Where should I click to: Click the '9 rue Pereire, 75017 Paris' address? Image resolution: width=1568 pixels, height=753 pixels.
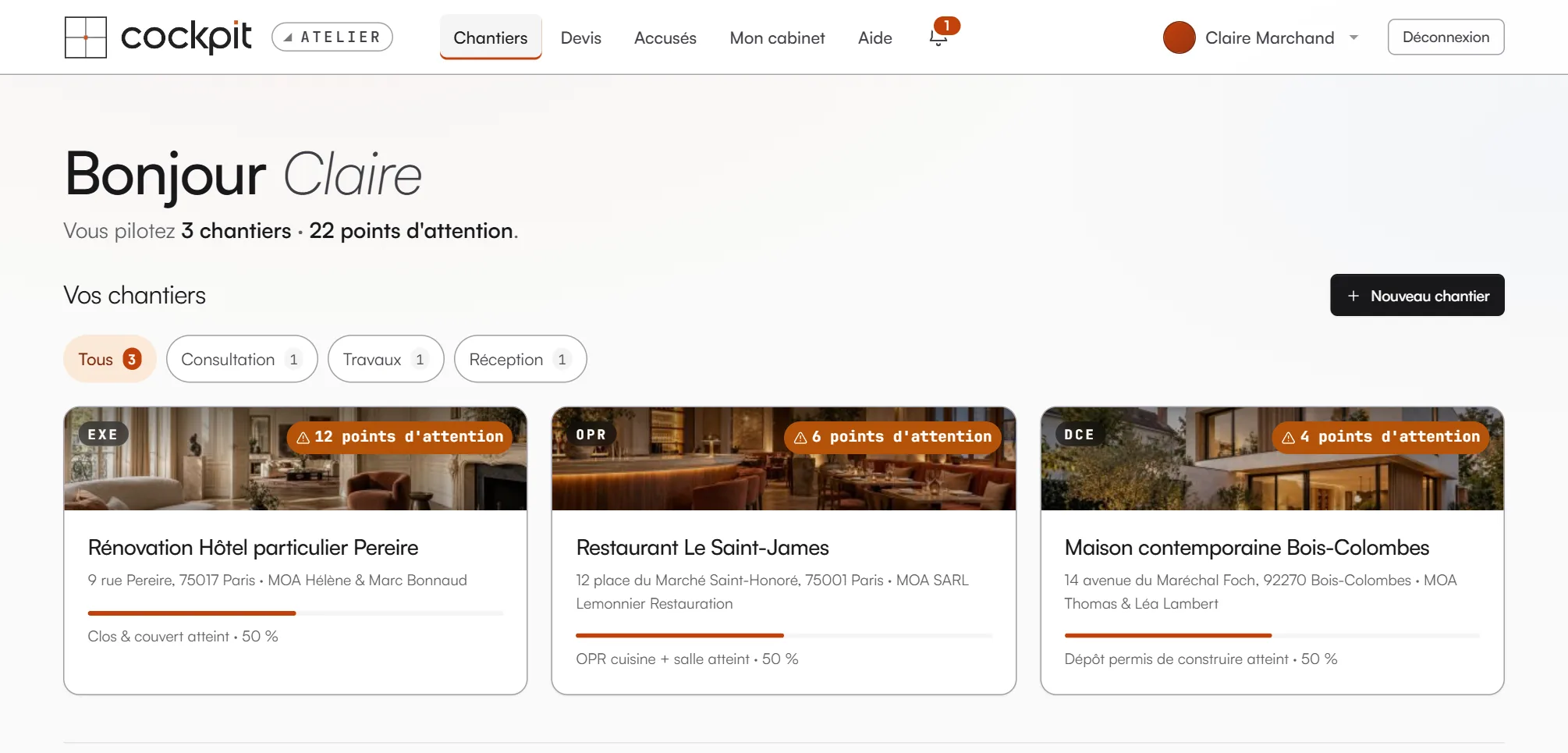coord(172,581)
